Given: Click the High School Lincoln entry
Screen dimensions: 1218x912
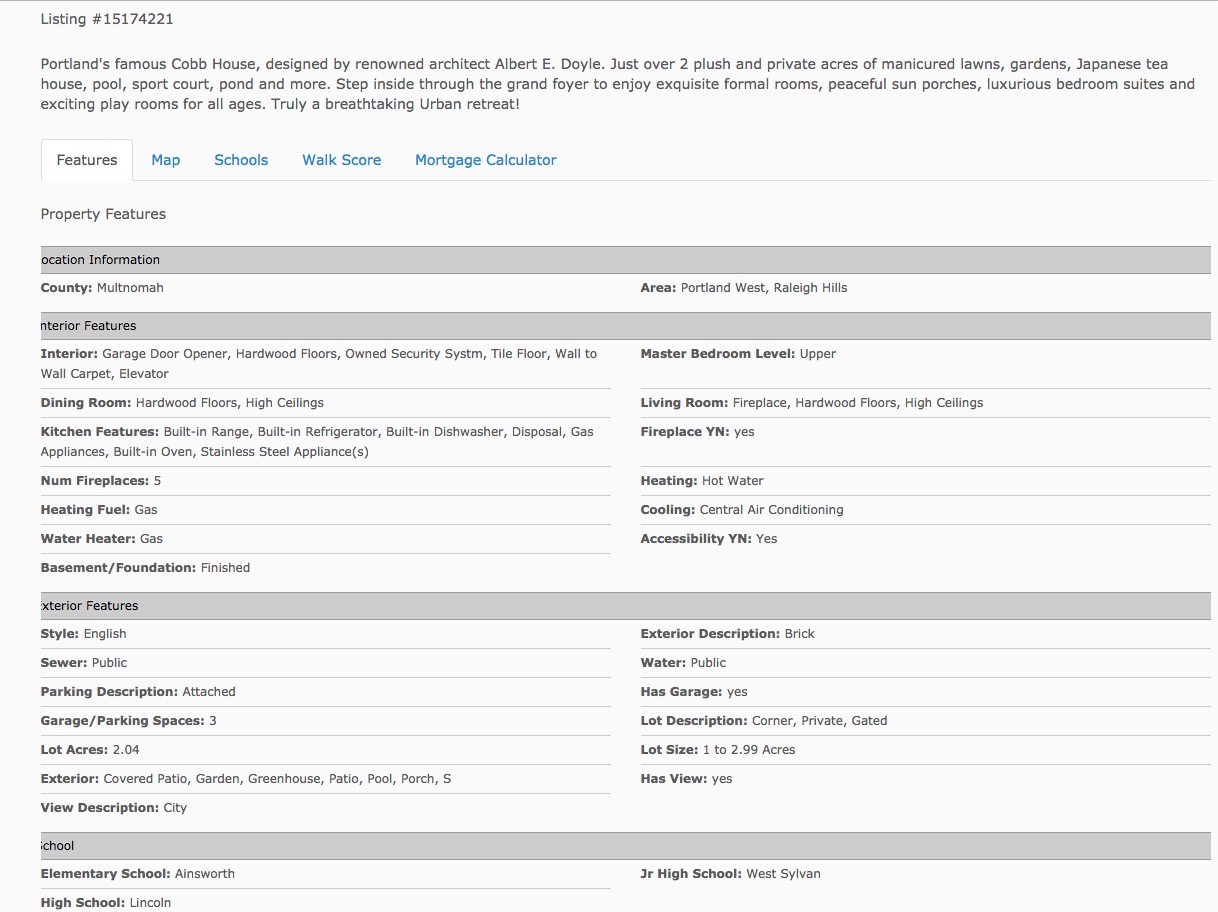Looking at the screenshot, I should [x=106, y=903].
